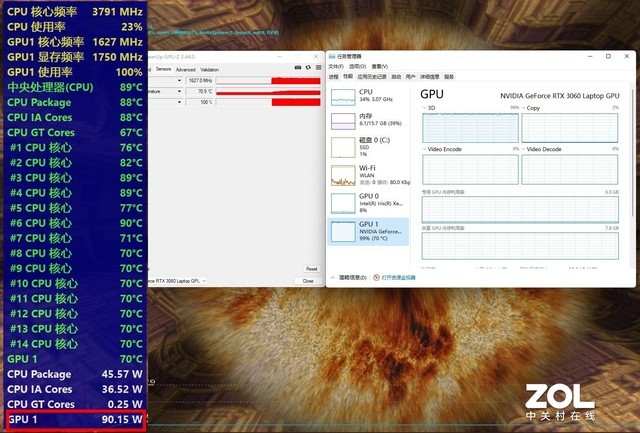Viewport: 640px width, 433px height.
Task: Open RTX 3060 Laptop GPU selector dropdown
Action: click(x=204, y=281)
